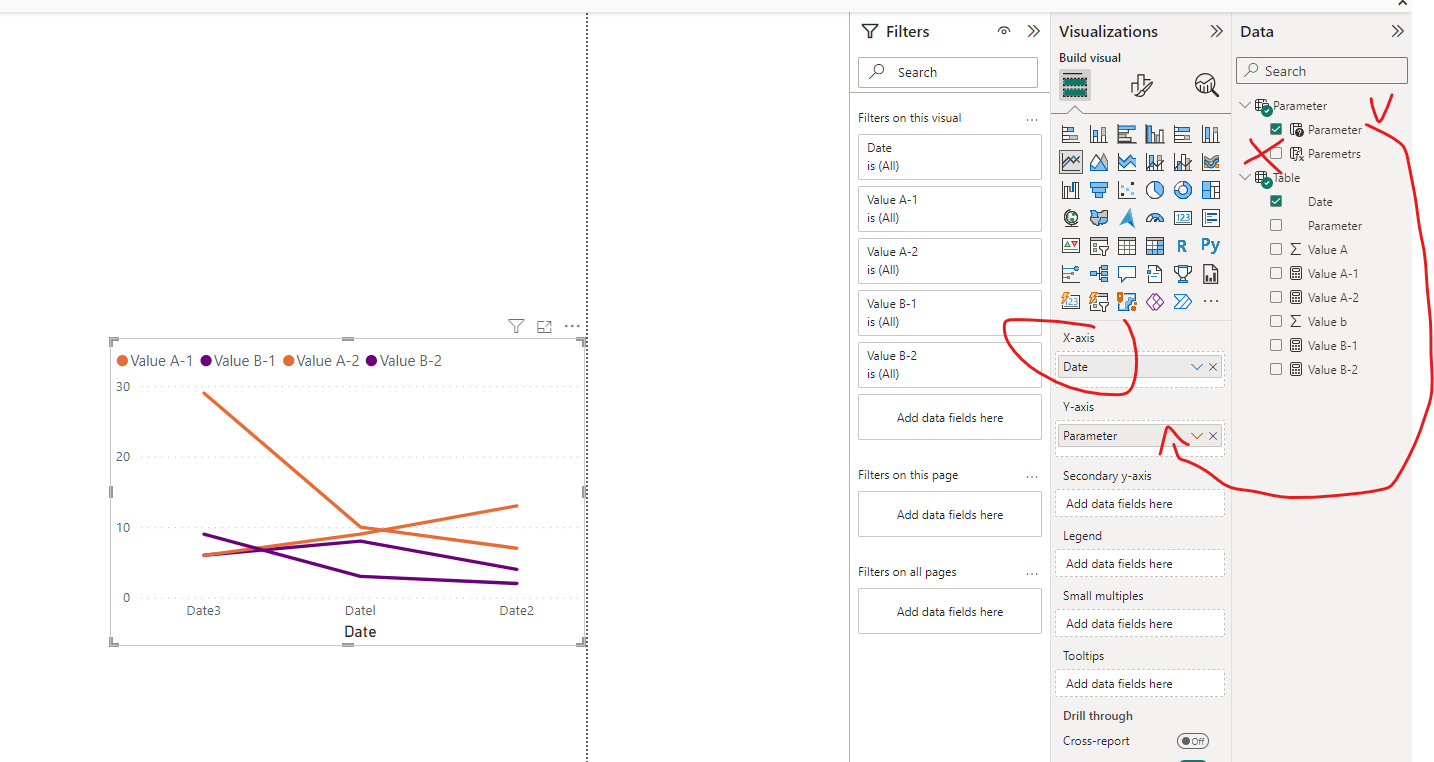Open the Value A-2 filter card
The width and height of the screenshot is (1434, 762).
coord(950,261)
